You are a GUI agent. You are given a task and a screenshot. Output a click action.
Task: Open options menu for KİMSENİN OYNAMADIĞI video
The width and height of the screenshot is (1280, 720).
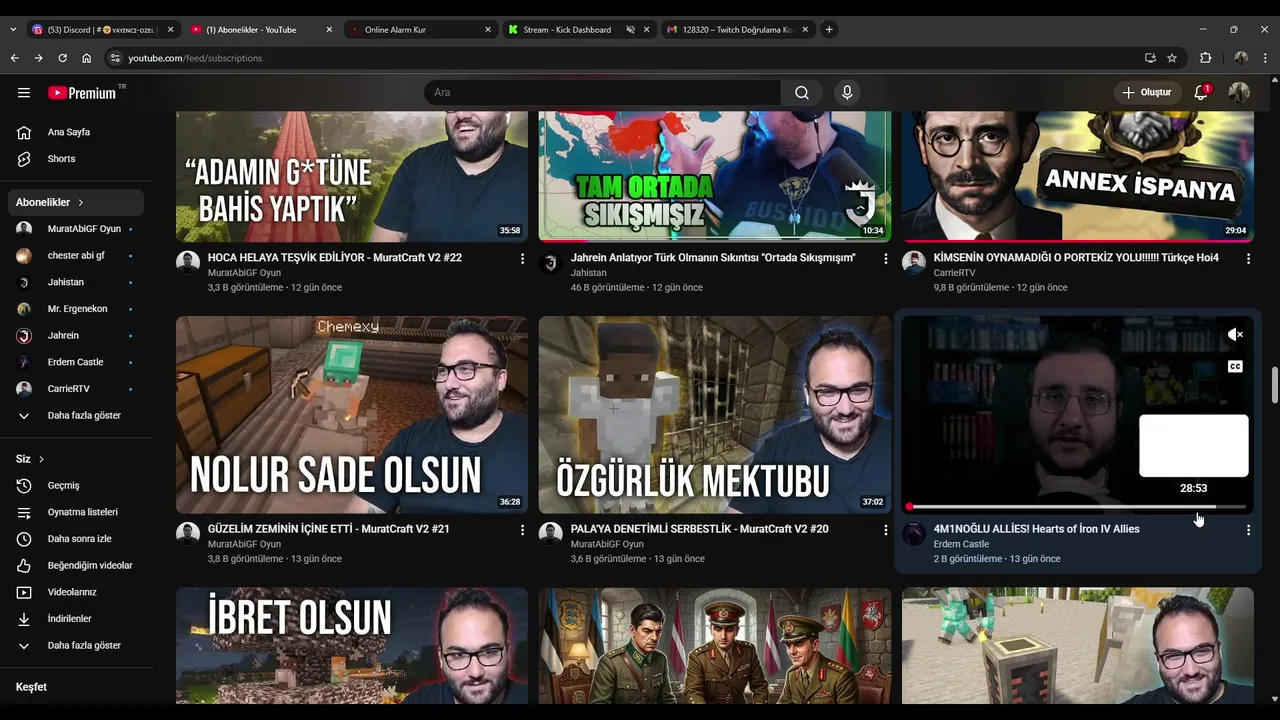click(1248, 259)
